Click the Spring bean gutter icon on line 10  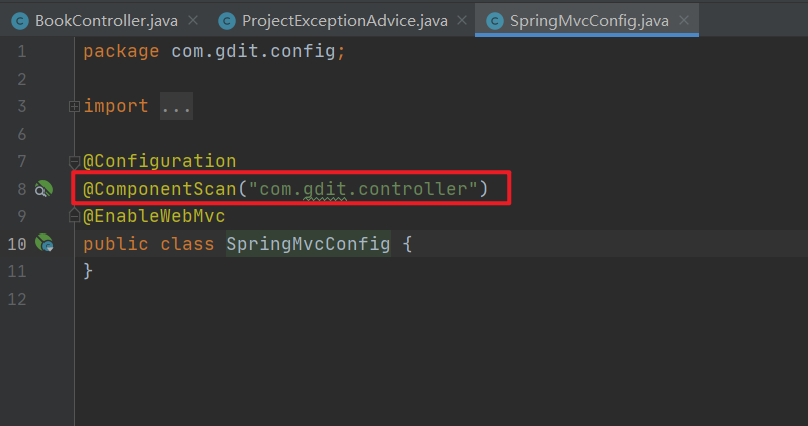(x=44, y=243)
